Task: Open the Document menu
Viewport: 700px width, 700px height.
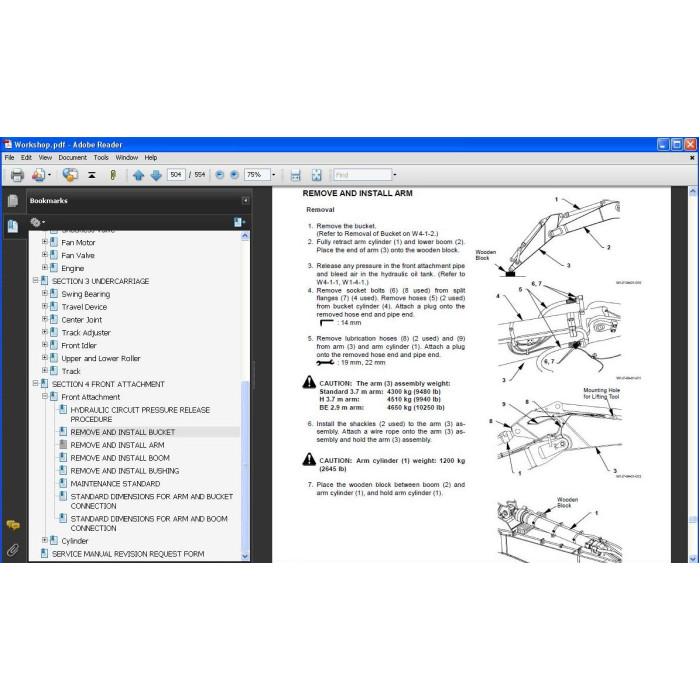Action: click(72, 158)
